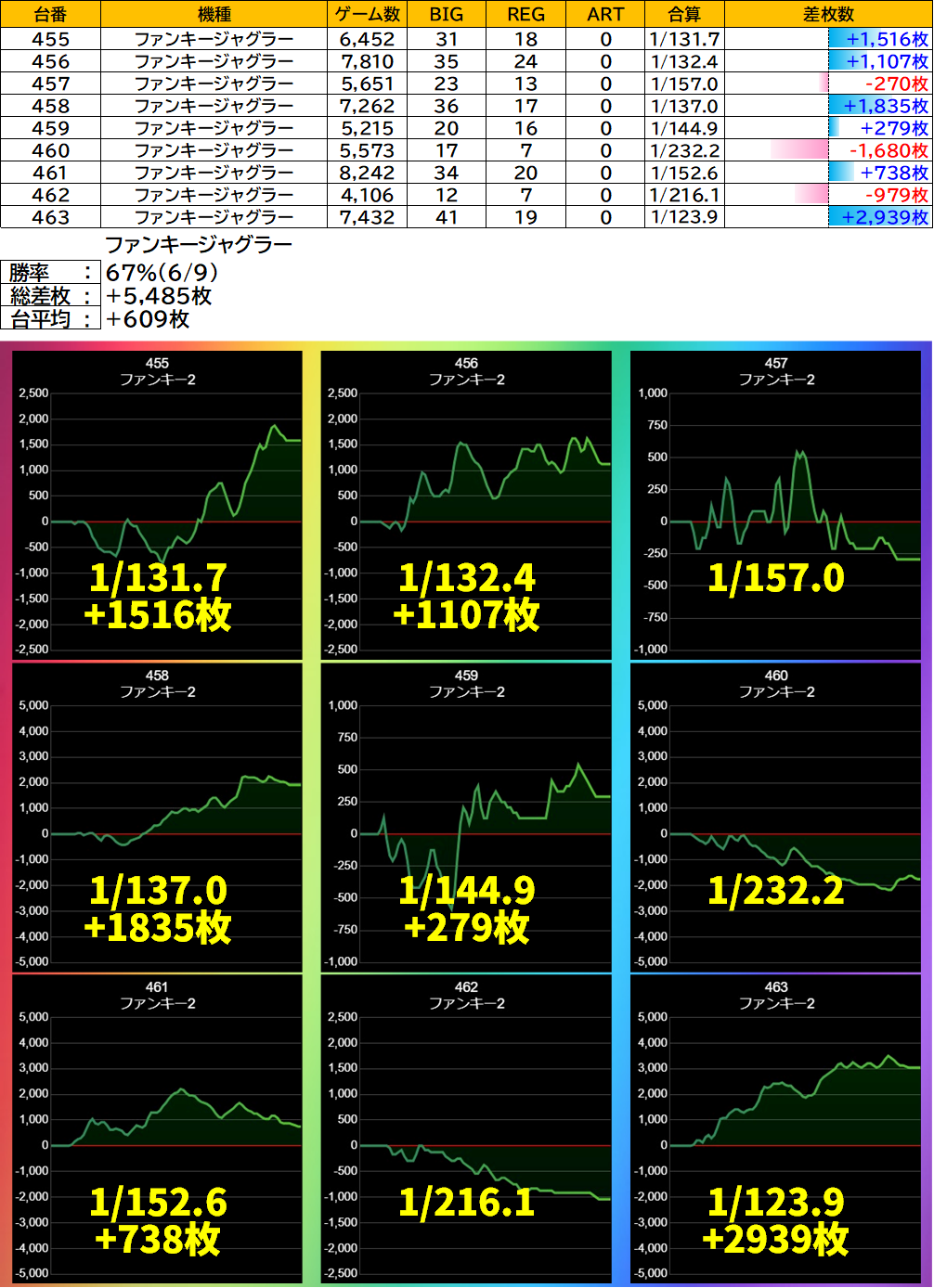
Task: Open the slump graph for machine 463
Action: click(x=776, y=1129)
